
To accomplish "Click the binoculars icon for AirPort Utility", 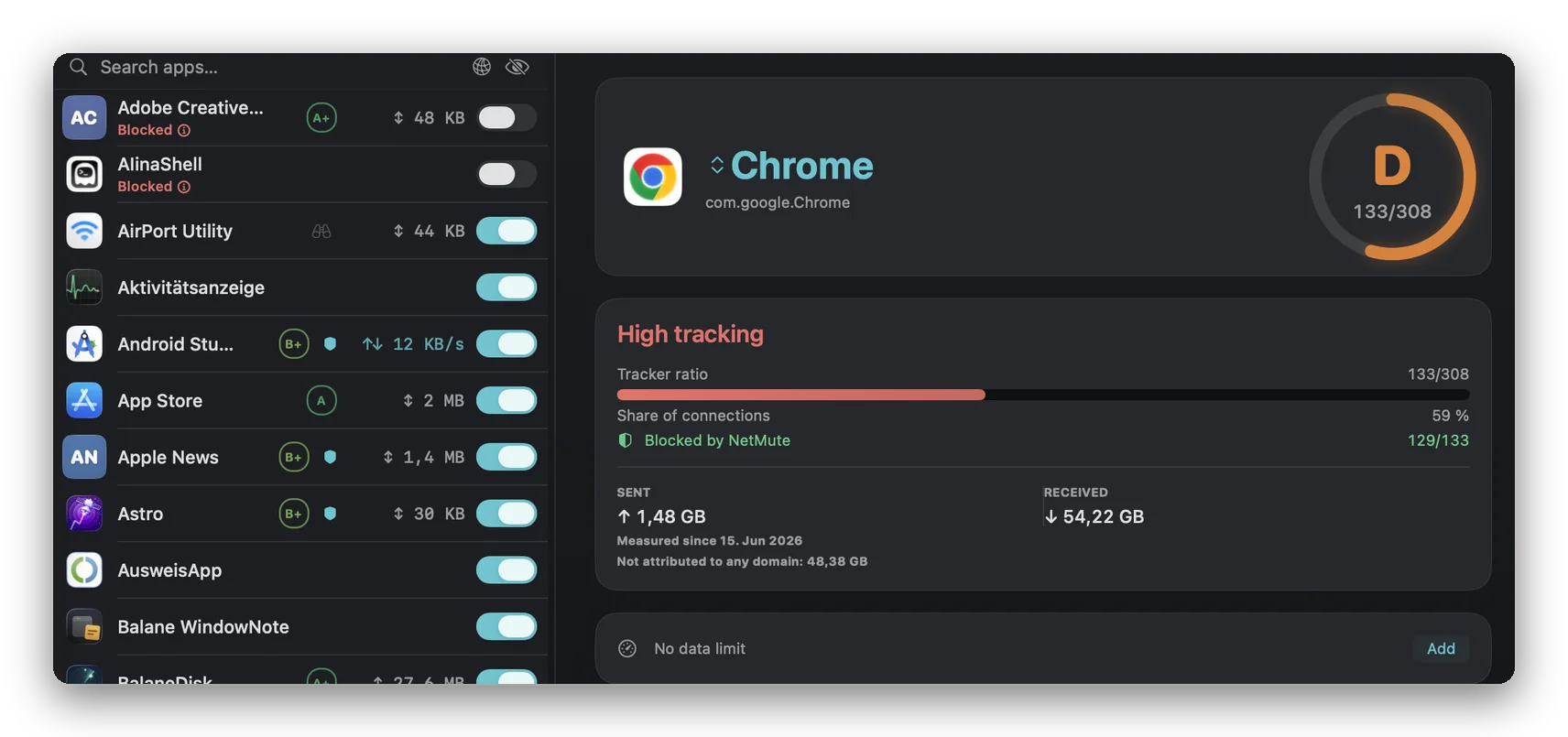I will point(321,232).
